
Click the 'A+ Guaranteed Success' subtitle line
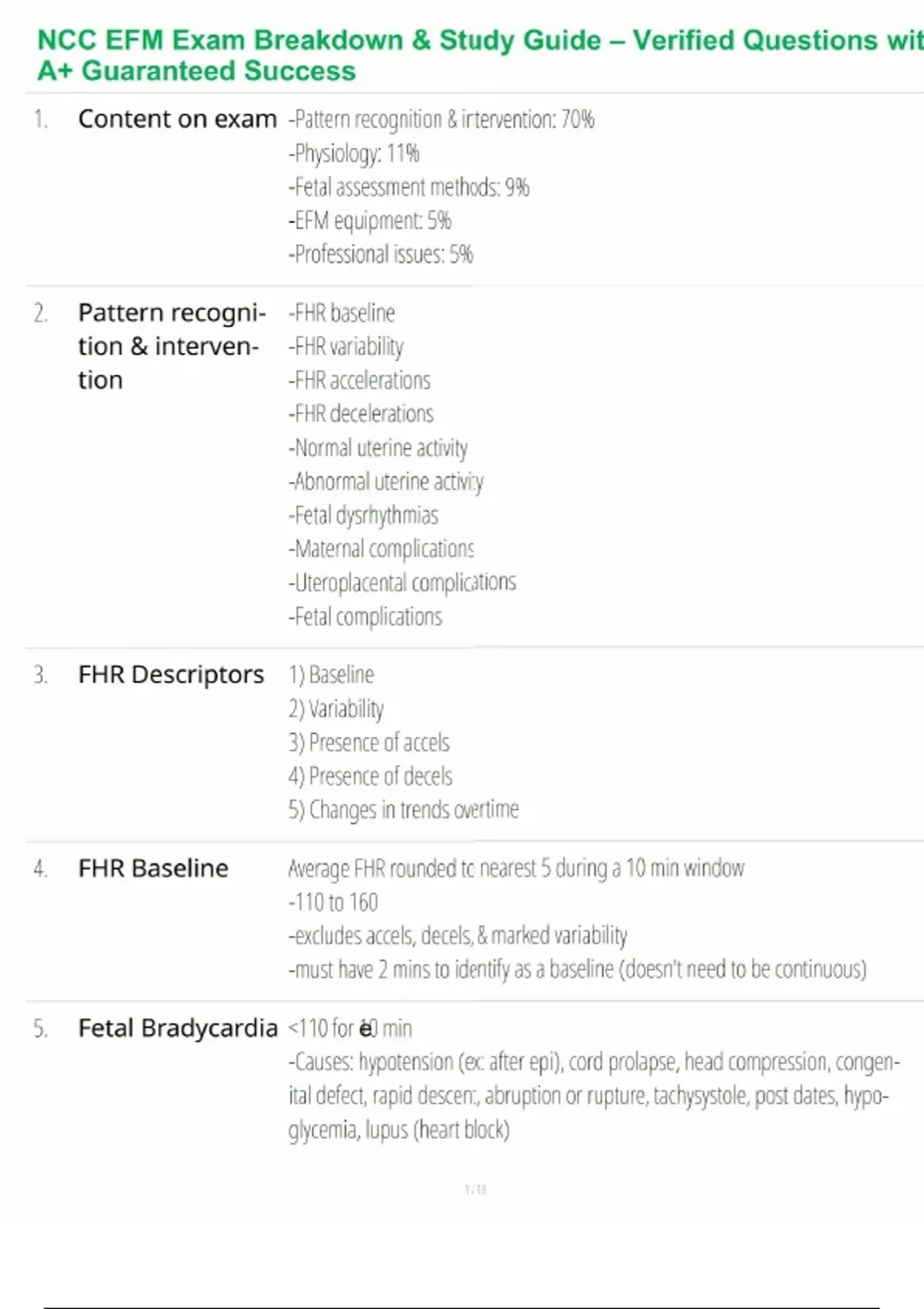click(196, 71)
